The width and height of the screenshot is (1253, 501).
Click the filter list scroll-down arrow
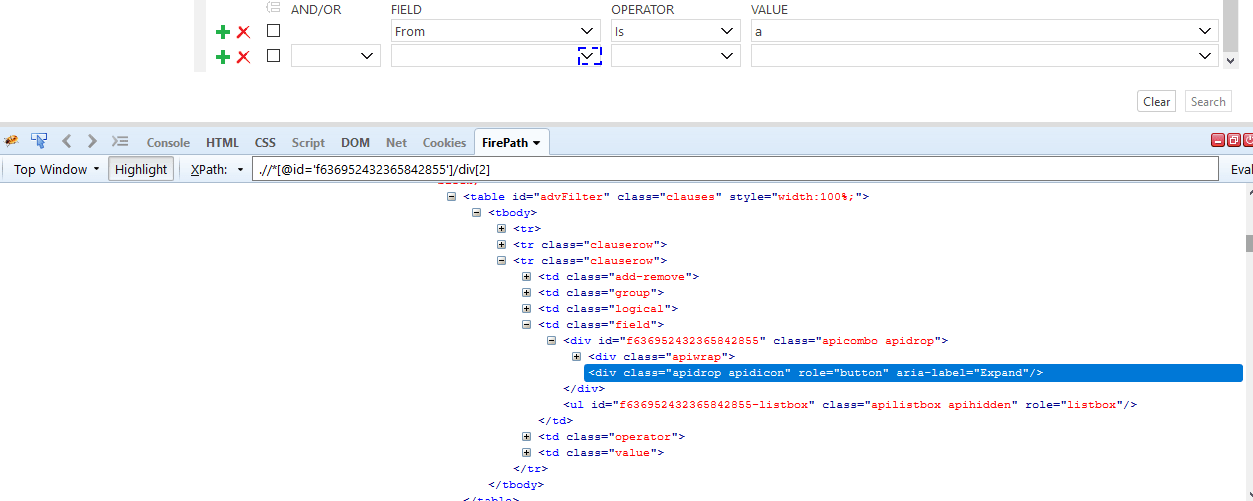1231,60
